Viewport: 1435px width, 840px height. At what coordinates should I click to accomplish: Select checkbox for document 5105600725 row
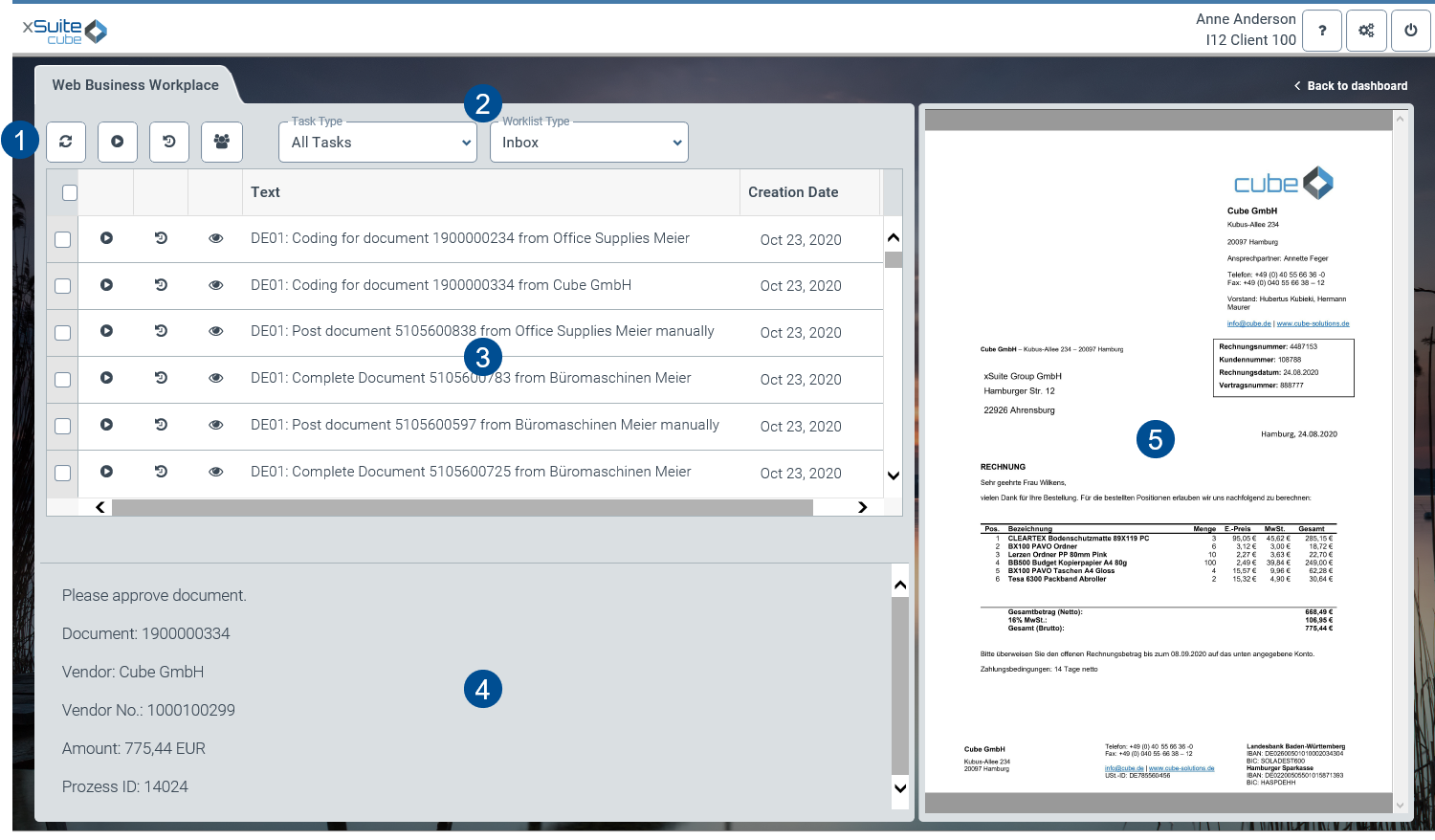coord(63,473)
